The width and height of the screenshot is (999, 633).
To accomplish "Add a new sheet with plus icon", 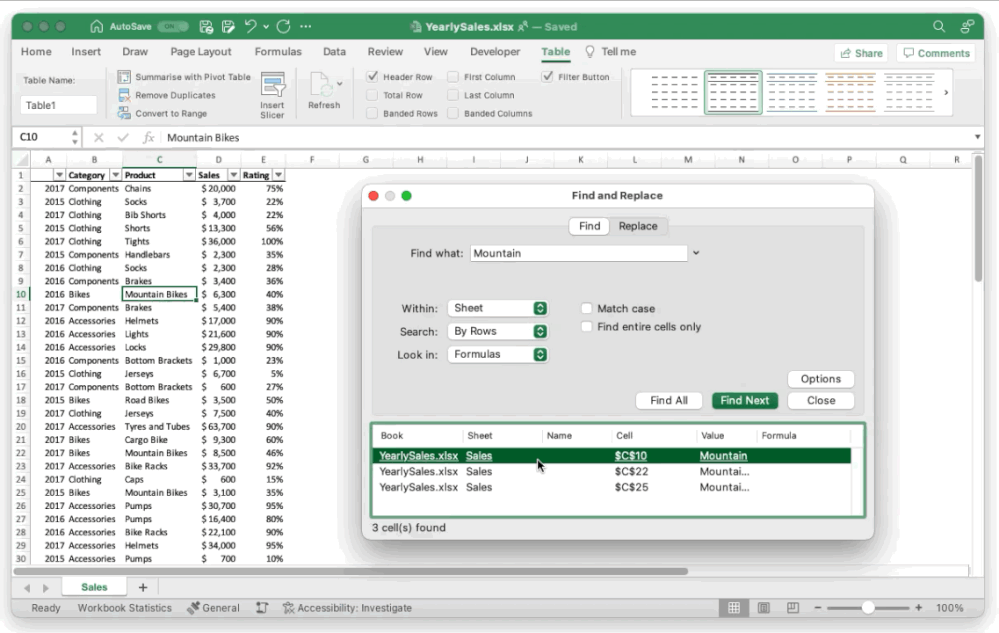I will (143, 587).
